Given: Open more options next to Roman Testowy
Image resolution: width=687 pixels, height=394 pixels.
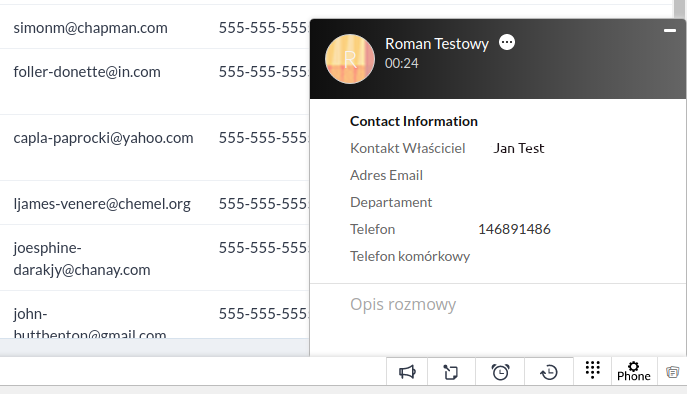Looking at the screenshot, I should tap(507, 43).
